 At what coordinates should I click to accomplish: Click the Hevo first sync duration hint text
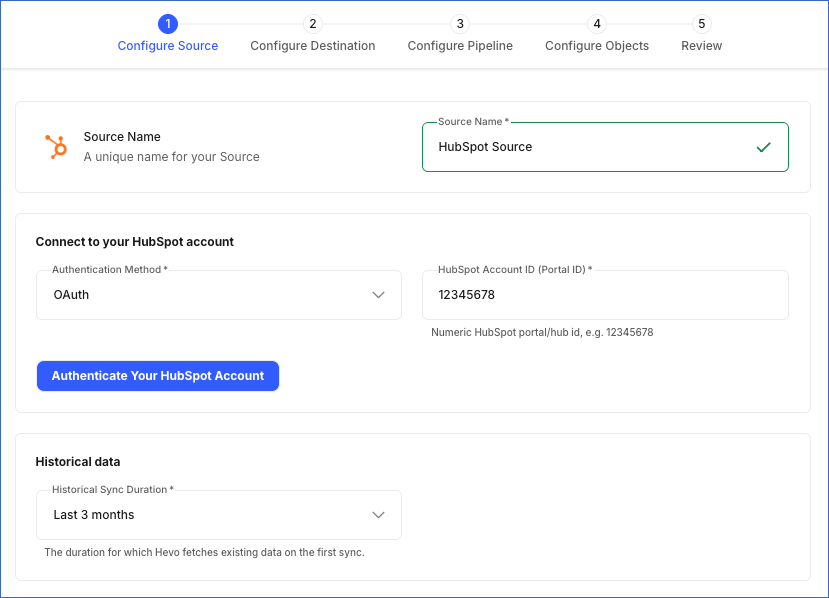pos(204,553)
